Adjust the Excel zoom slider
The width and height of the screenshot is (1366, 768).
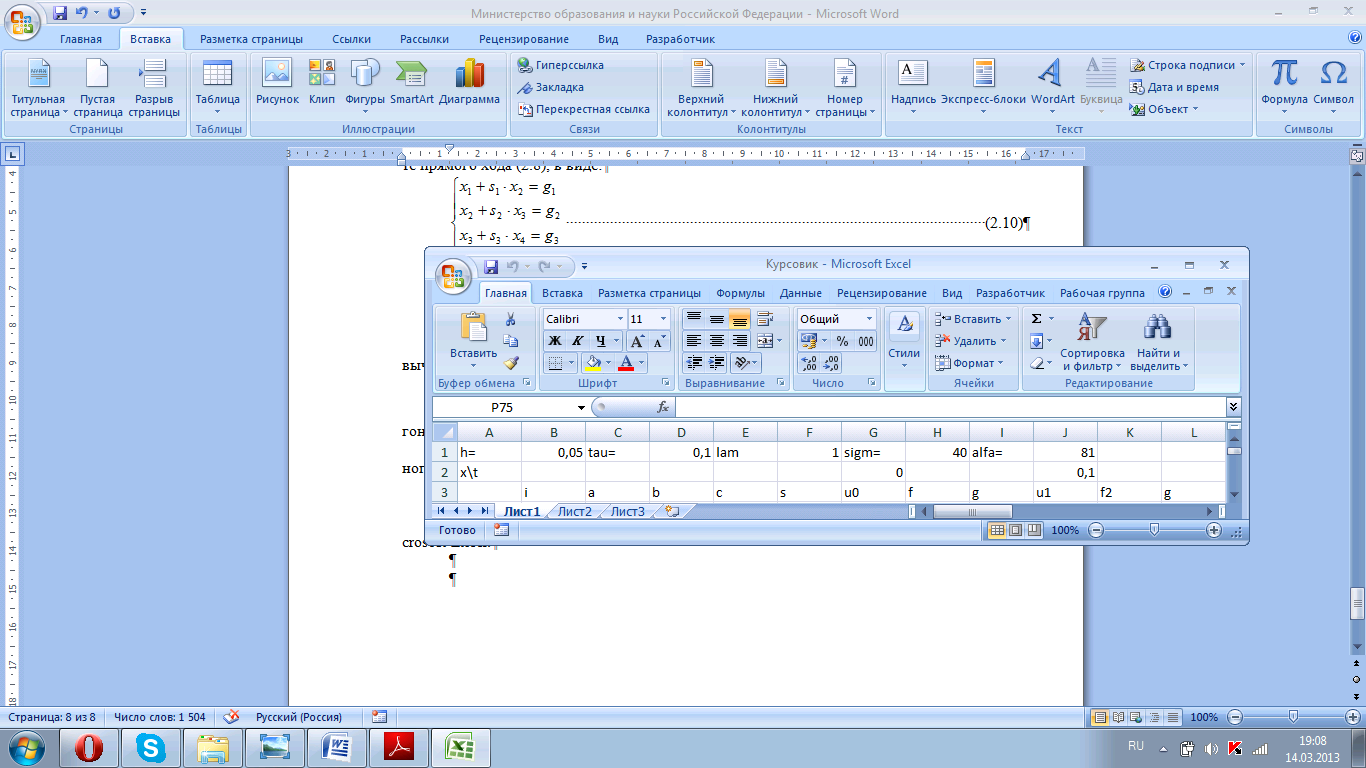tap(1154, 530)
